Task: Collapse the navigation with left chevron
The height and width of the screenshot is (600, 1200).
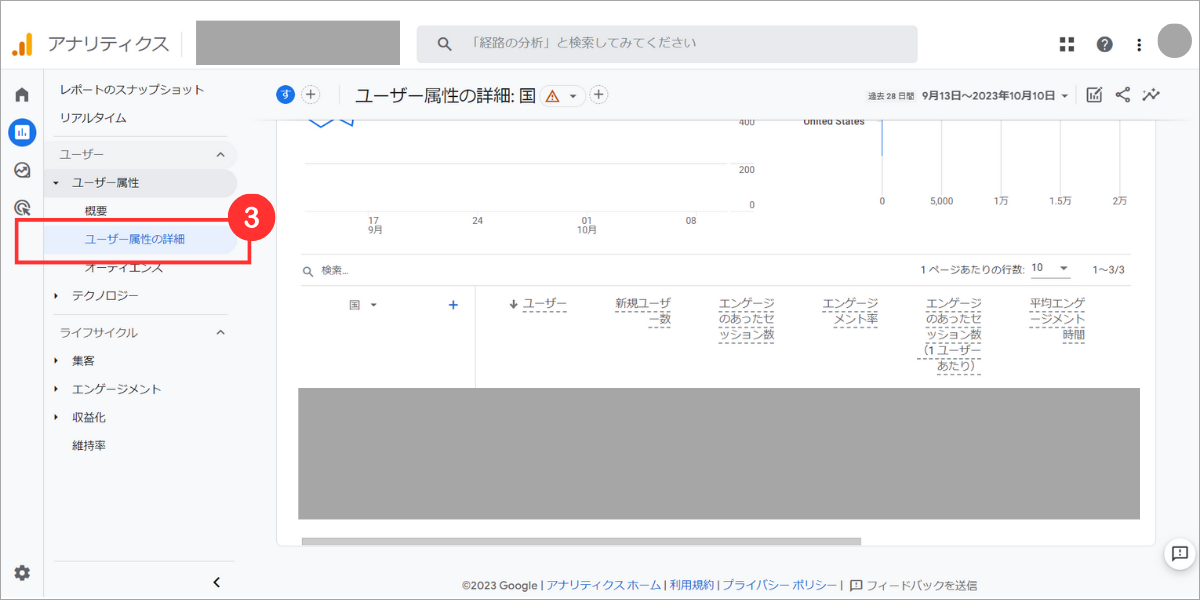Action: (x=216, y=582)
